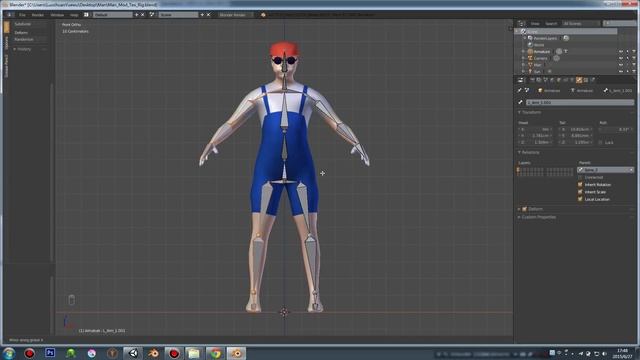Screen dimensions: 640x360
Task: Click the Info editor type icon in the top bar
Action: 9,15
